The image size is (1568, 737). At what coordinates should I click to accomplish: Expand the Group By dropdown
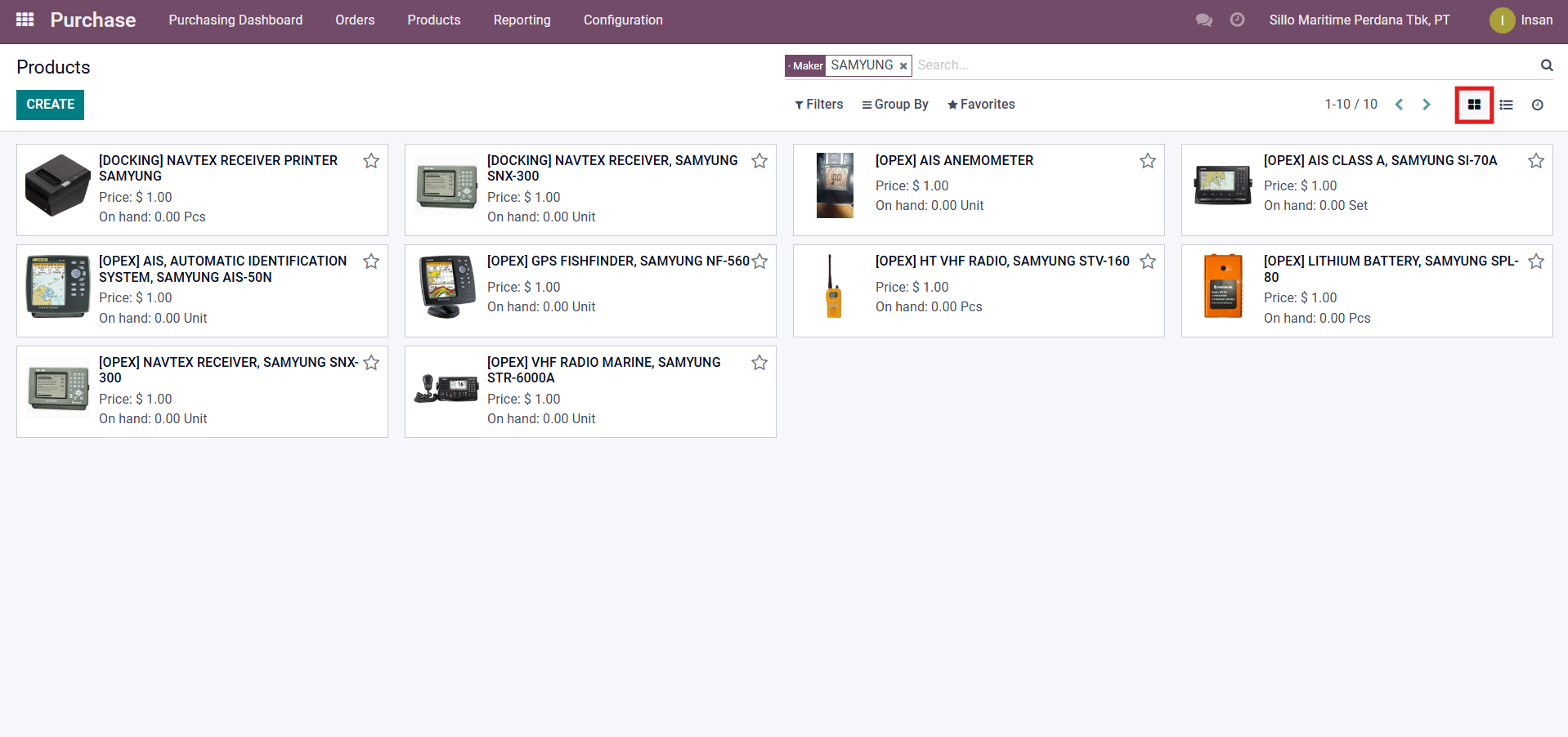click(894, 105)
